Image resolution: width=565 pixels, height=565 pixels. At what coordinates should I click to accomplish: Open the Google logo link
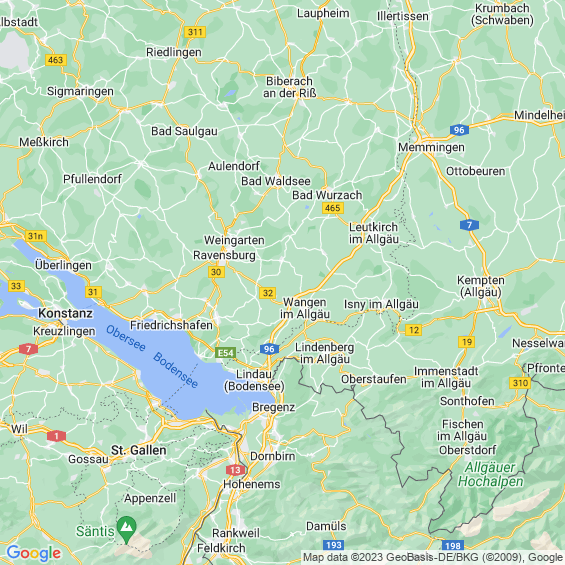pyautogui.click(x=34, y=553)
